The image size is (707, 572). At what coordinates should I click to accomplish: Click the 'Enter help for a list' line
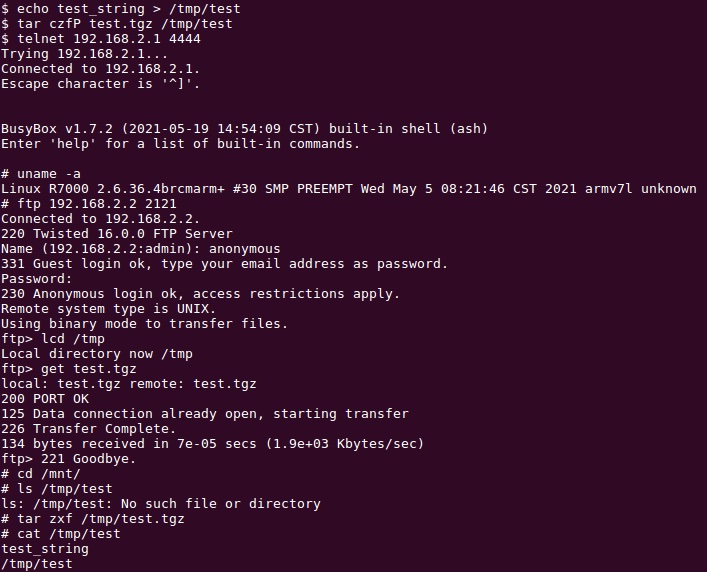coord(180,144)
